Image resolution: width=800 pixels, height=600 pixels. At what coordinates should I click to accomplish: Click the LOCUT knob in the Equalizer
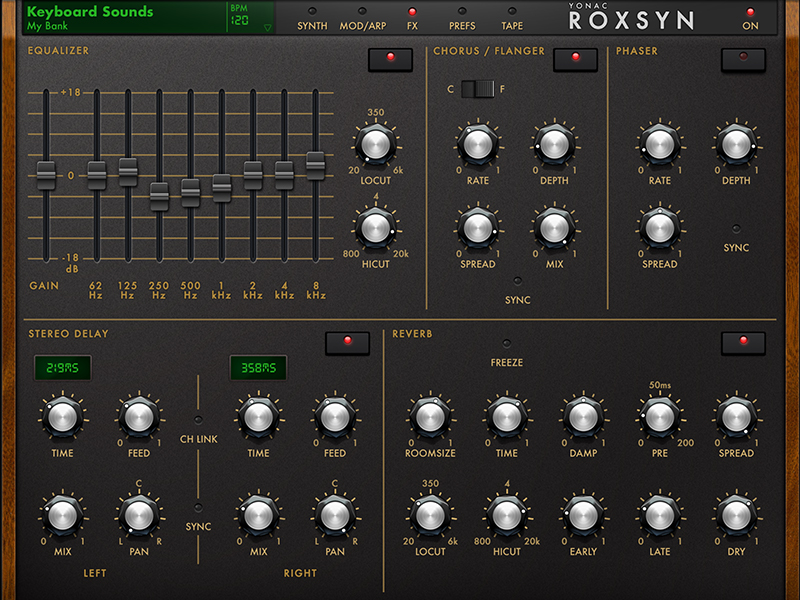[x=375, y=141]
